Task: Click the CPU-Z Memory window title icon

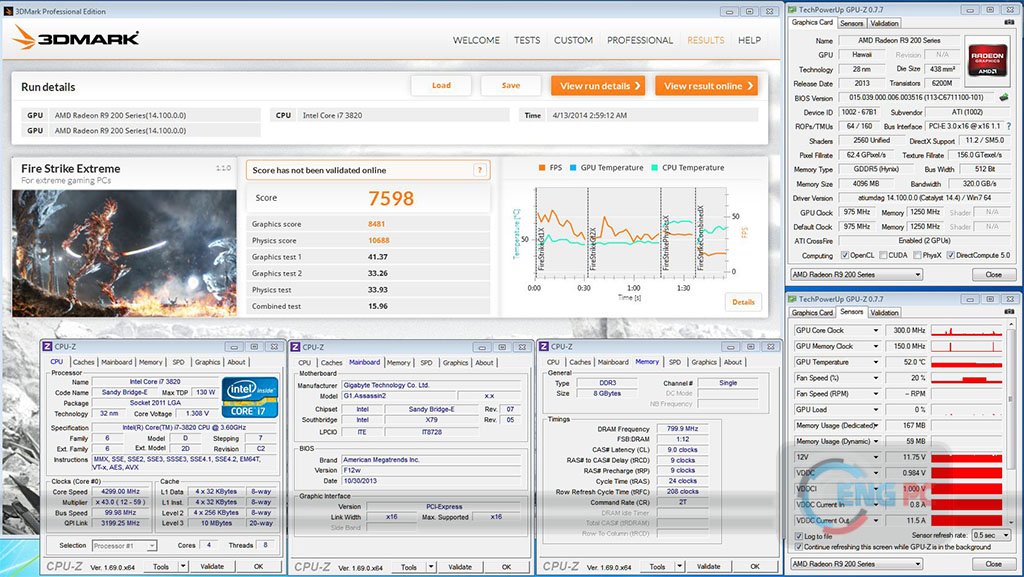Action: pos(543,347)
